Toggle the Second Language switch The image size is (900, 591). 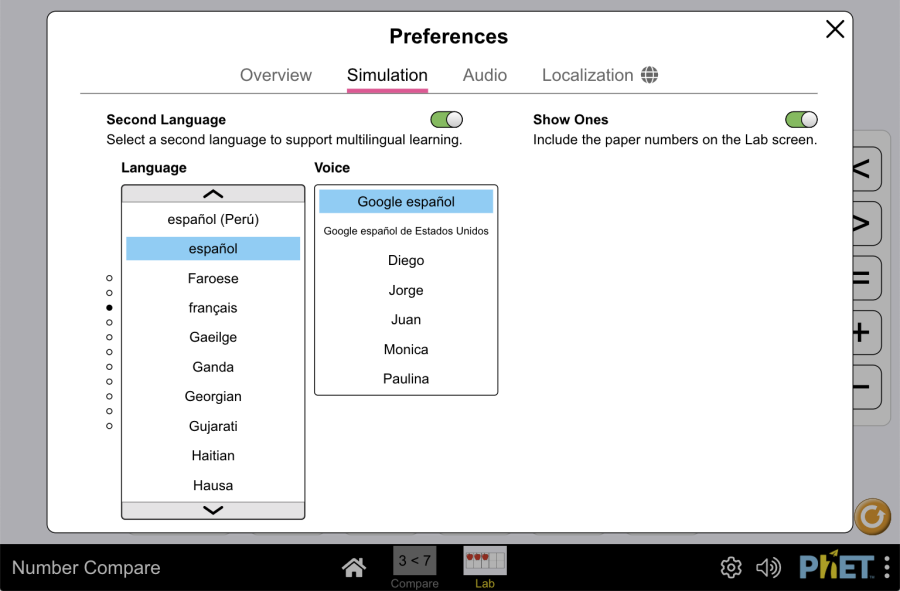(x=446, y=120)
